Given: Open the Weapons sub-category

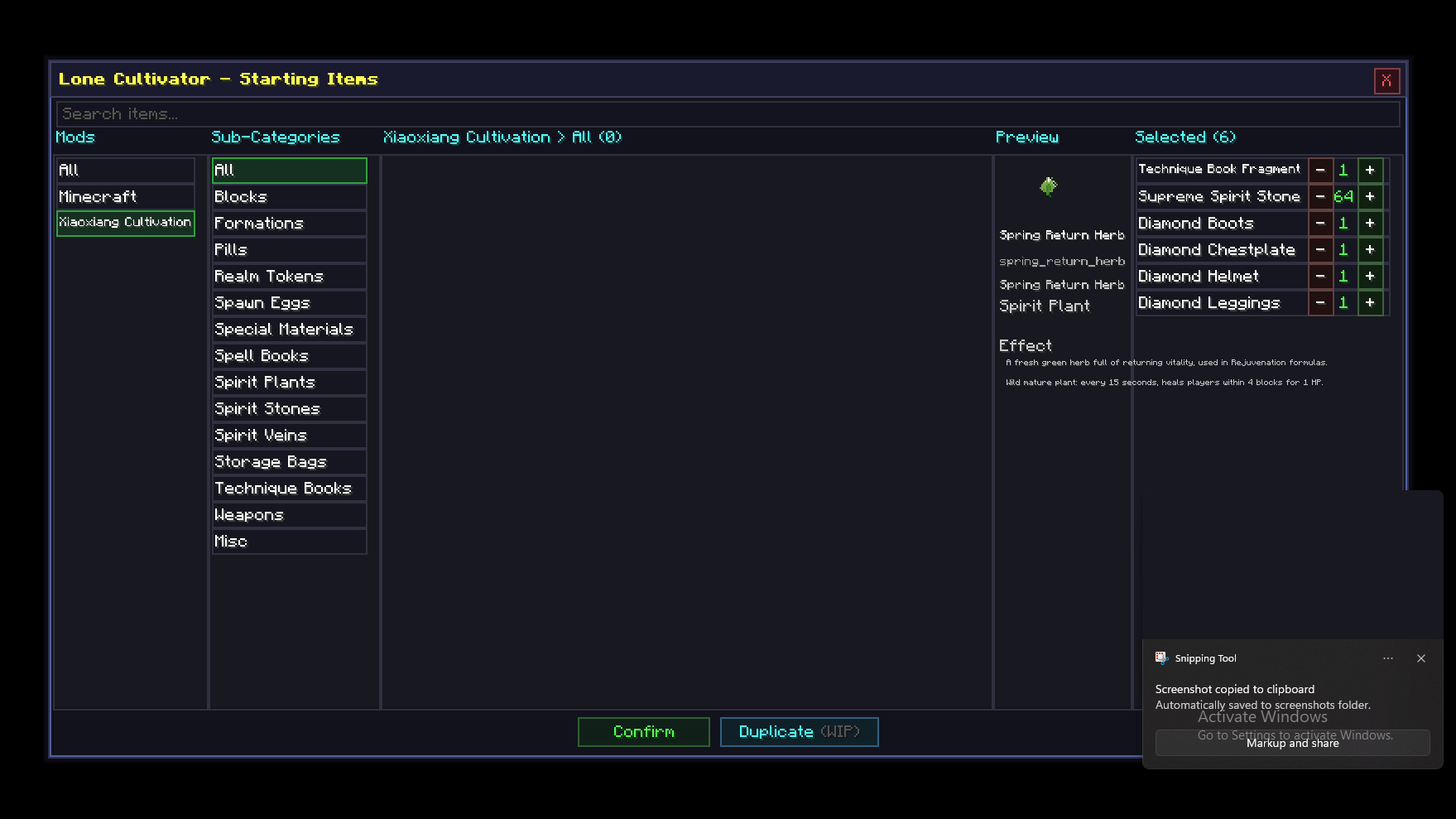Looking at the screenshot, I should (289, 515).
